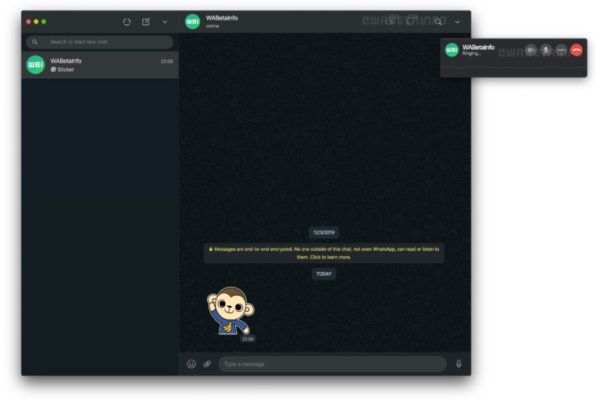Screen dimensions: 600x400
Task: Focus the Type a message field
Action: 333,364
